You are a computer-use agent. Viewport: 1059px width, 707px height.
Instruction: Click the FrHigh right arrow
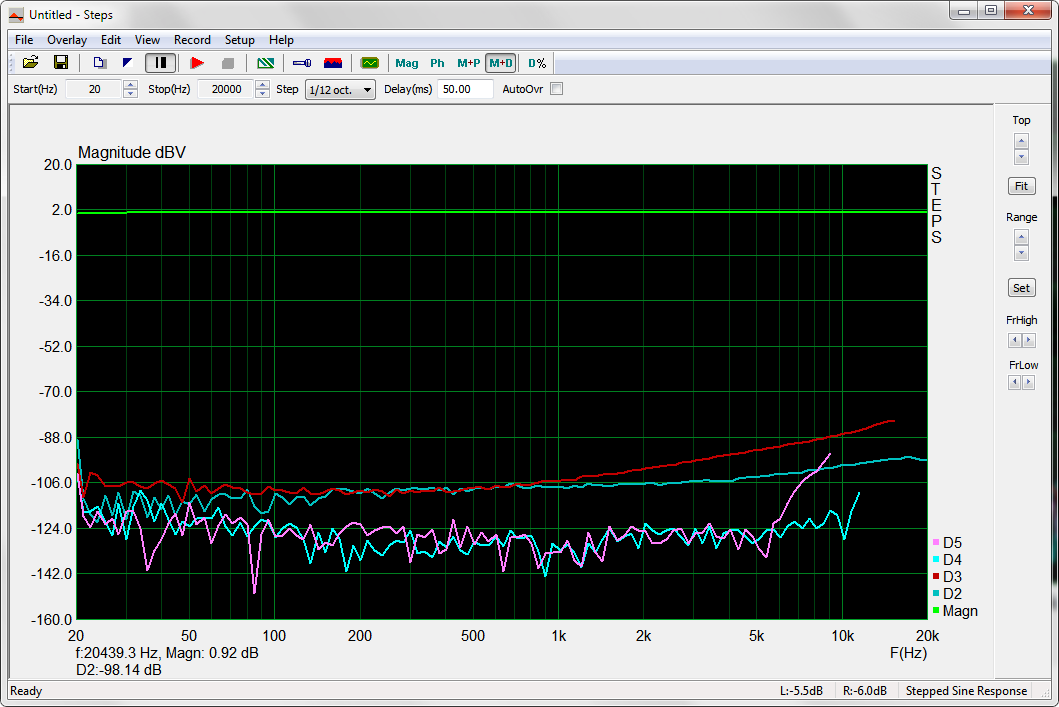tap(1029, 341)
